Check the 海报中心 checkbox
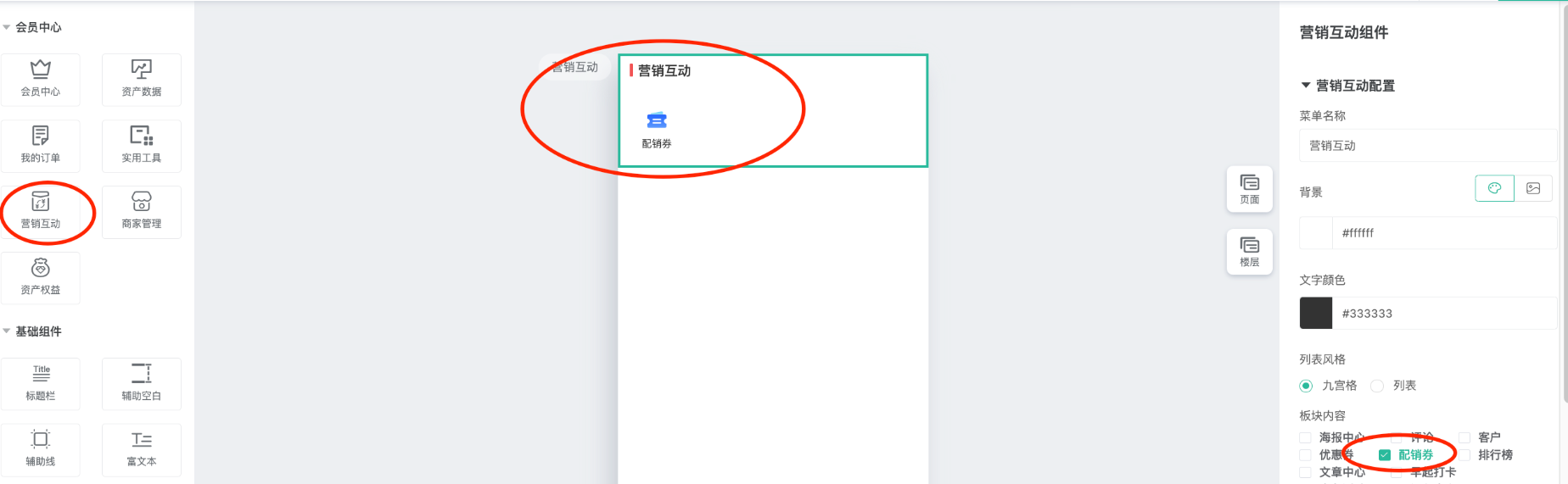This screenshot has height=484, width=1568. pos(1305,437)
